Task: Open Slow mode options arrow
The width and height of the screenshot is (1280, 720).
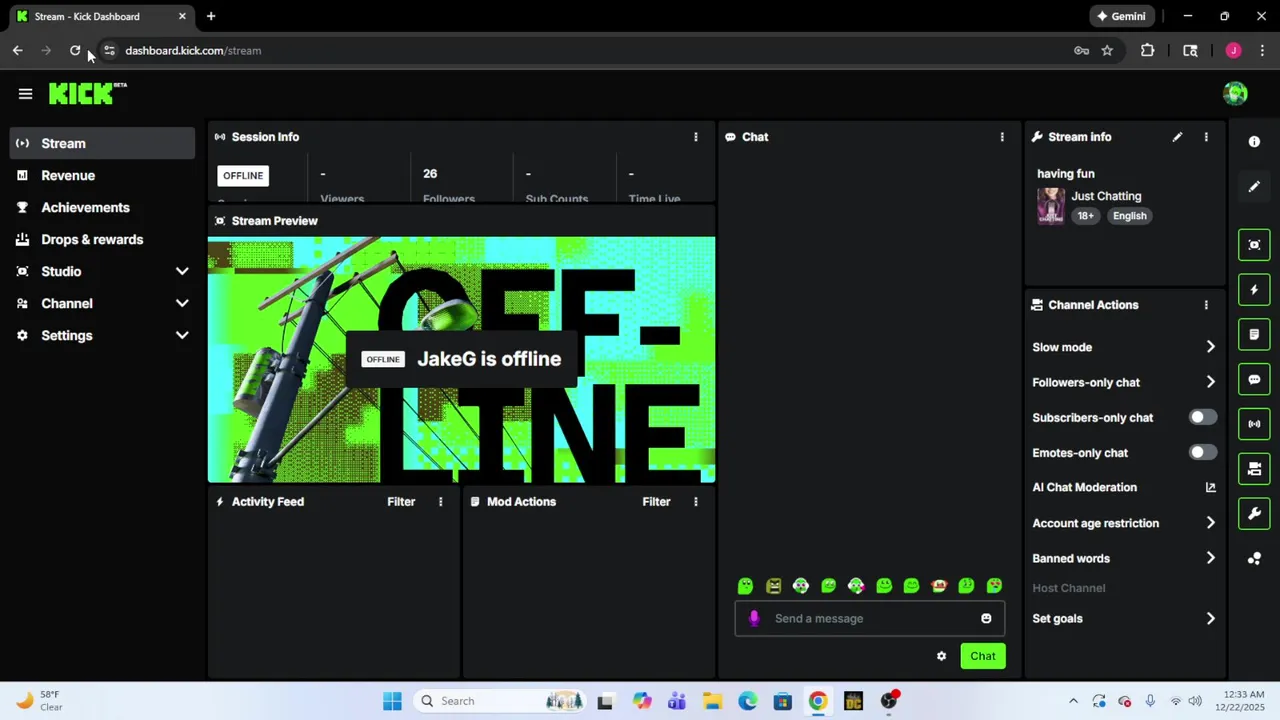Action: [1210, 347]
